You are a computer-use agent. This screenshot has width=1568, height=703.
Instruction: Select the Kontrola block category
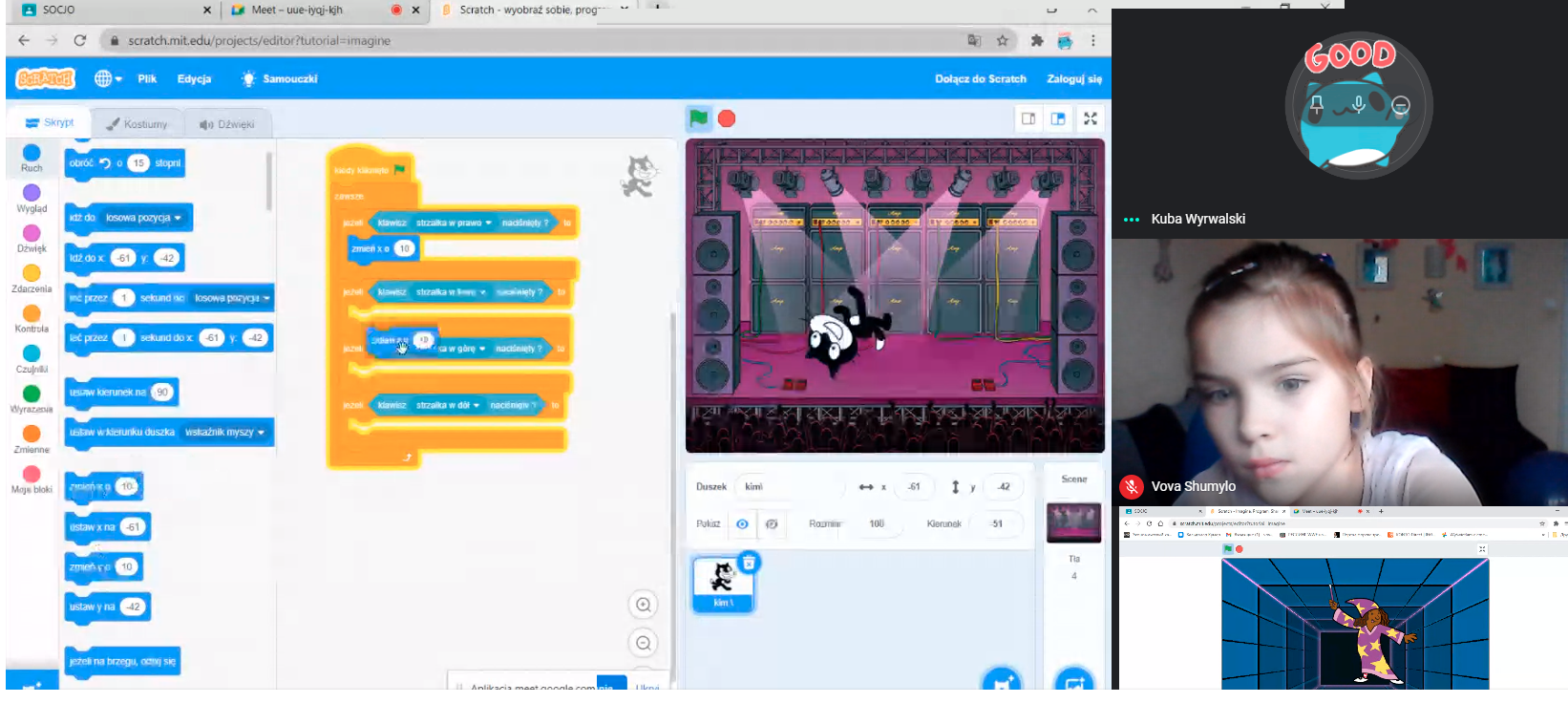(32, 319)
